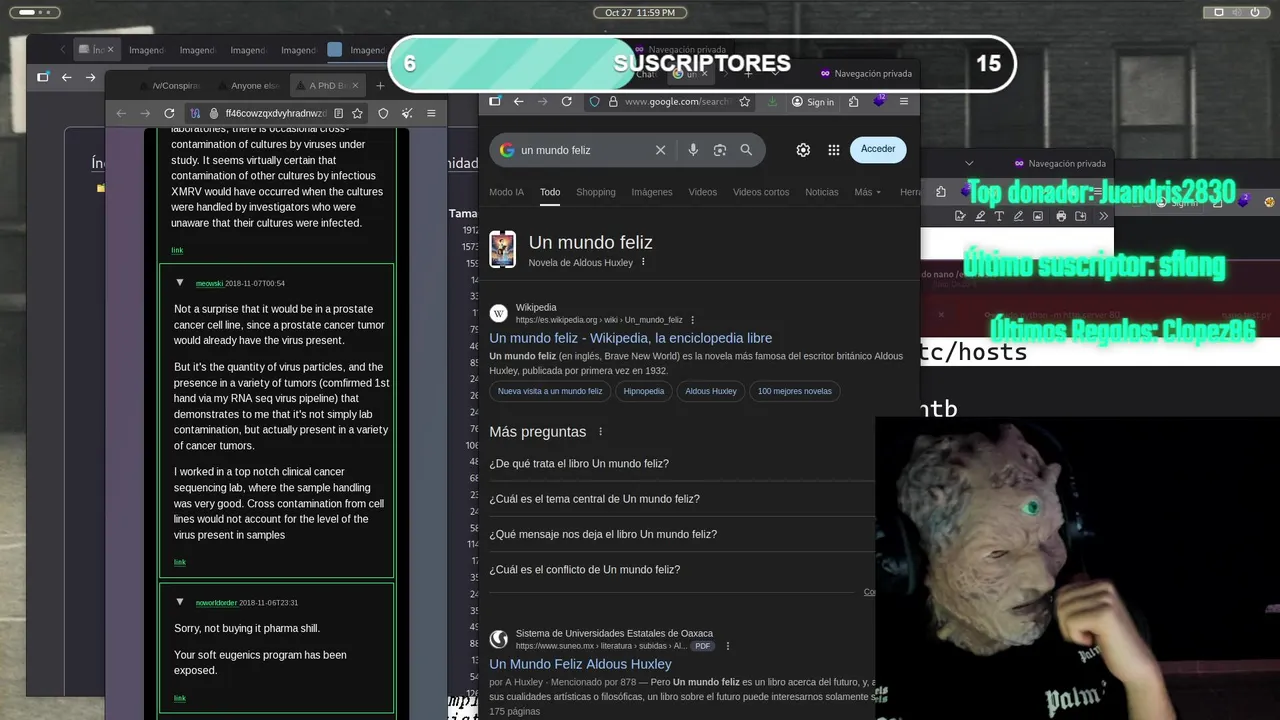The height and width of the screenshot is (720, 1280).
Task: Reload the onion site page
Action: click(x=169, y=113)
